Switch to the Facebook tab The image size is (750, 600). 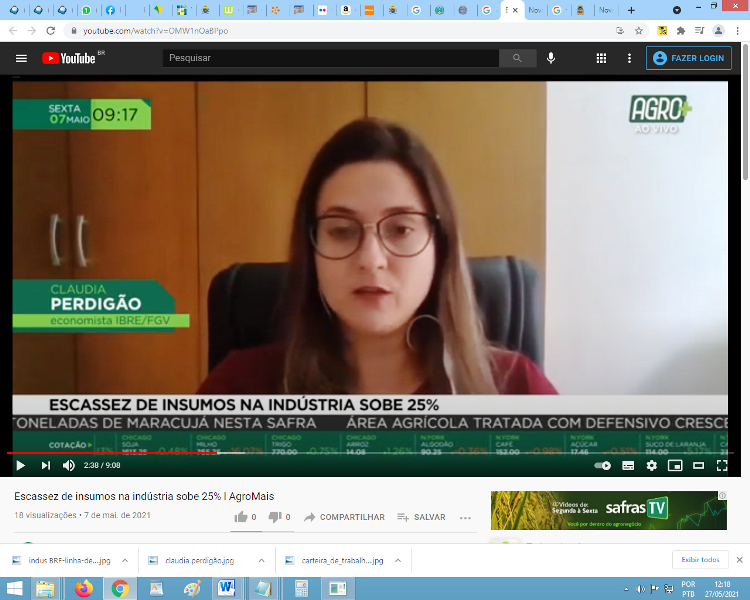pos(110,10)
